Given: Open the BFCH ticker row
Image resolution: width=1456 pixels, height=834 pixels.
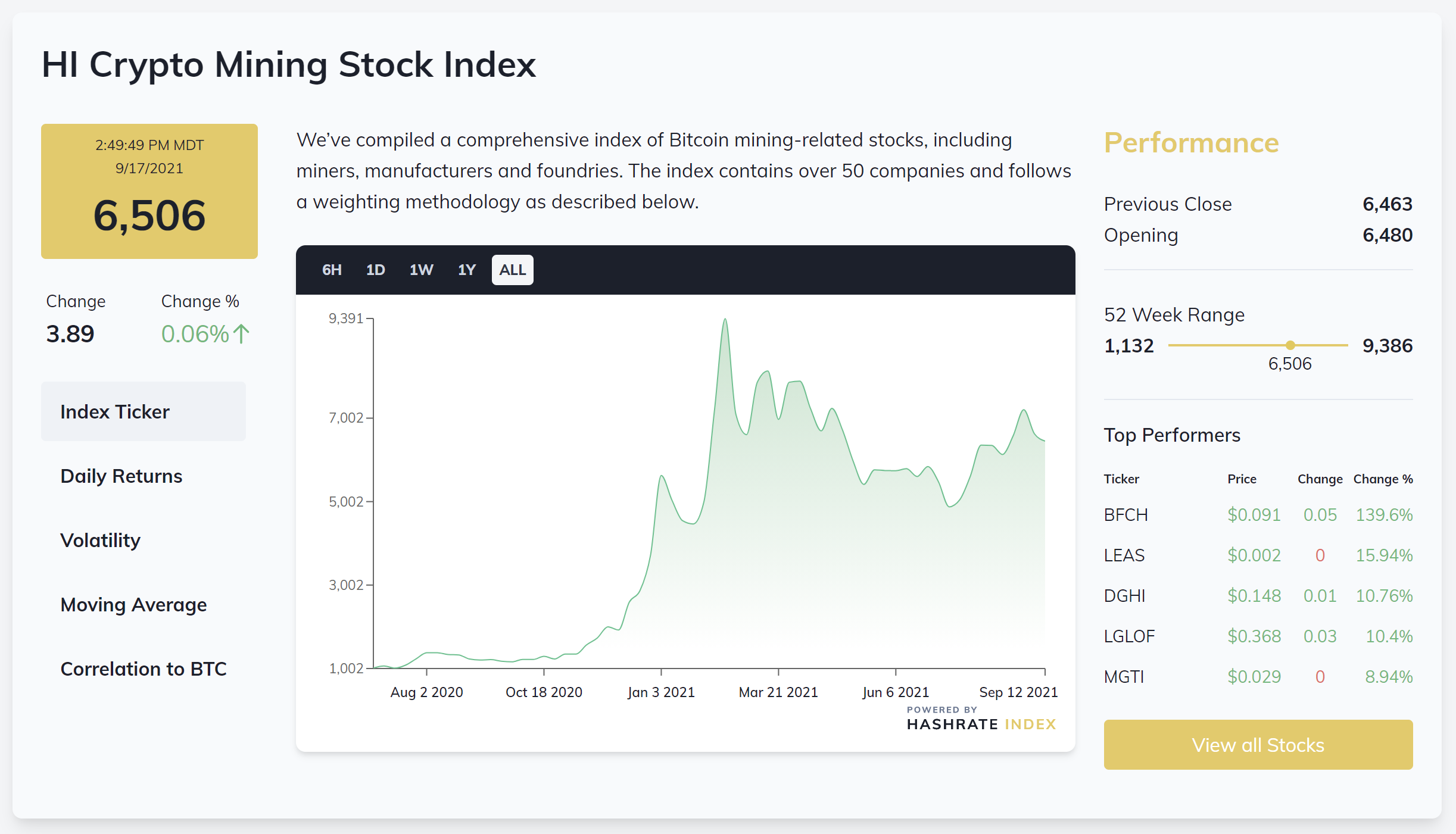Looking at the screenshot, I should pyautogui.click(x=1125, y=515).
